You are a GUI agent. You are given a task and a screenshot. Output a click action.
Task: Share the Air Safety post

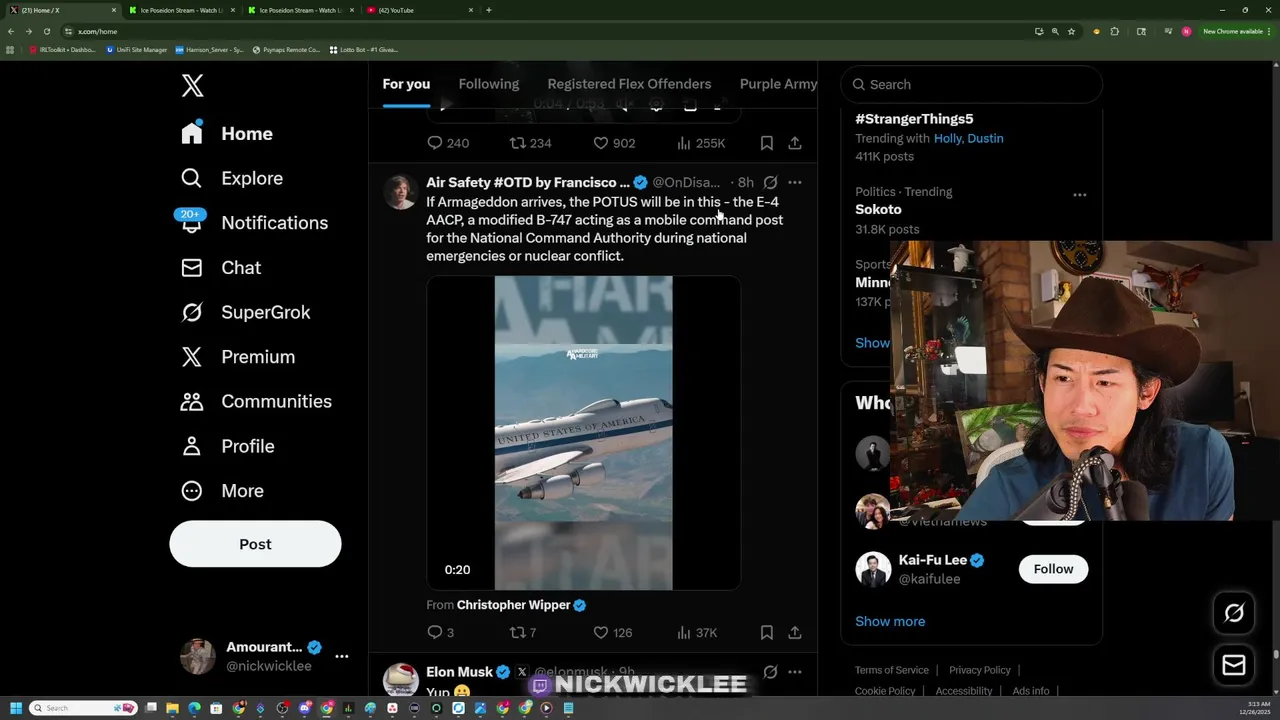click(795, 632)
